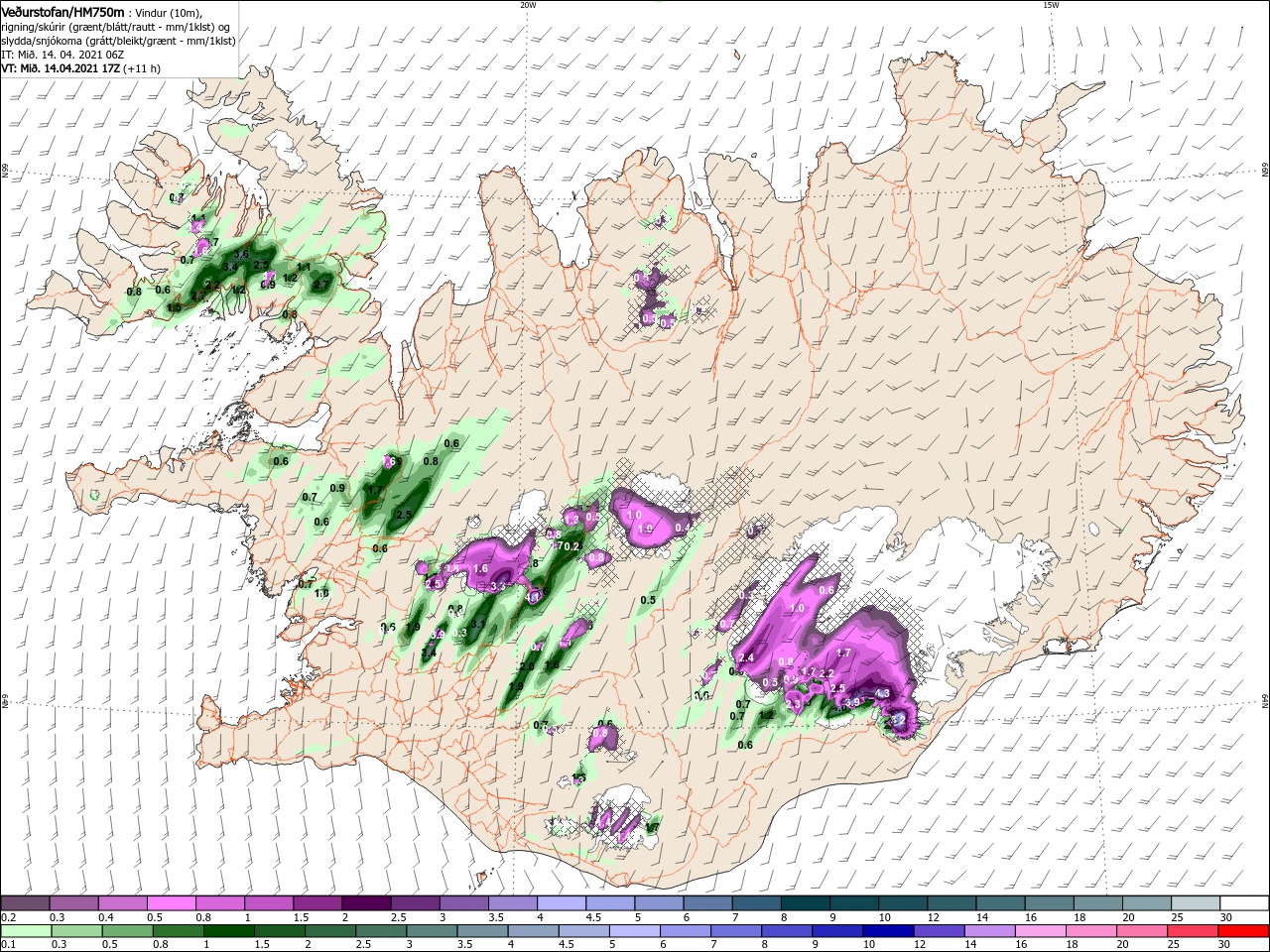Viewport: 1270px width, 952px height.
Task: Pick the white 30 snow-scale swatch
Action: tap(1244, 902)
